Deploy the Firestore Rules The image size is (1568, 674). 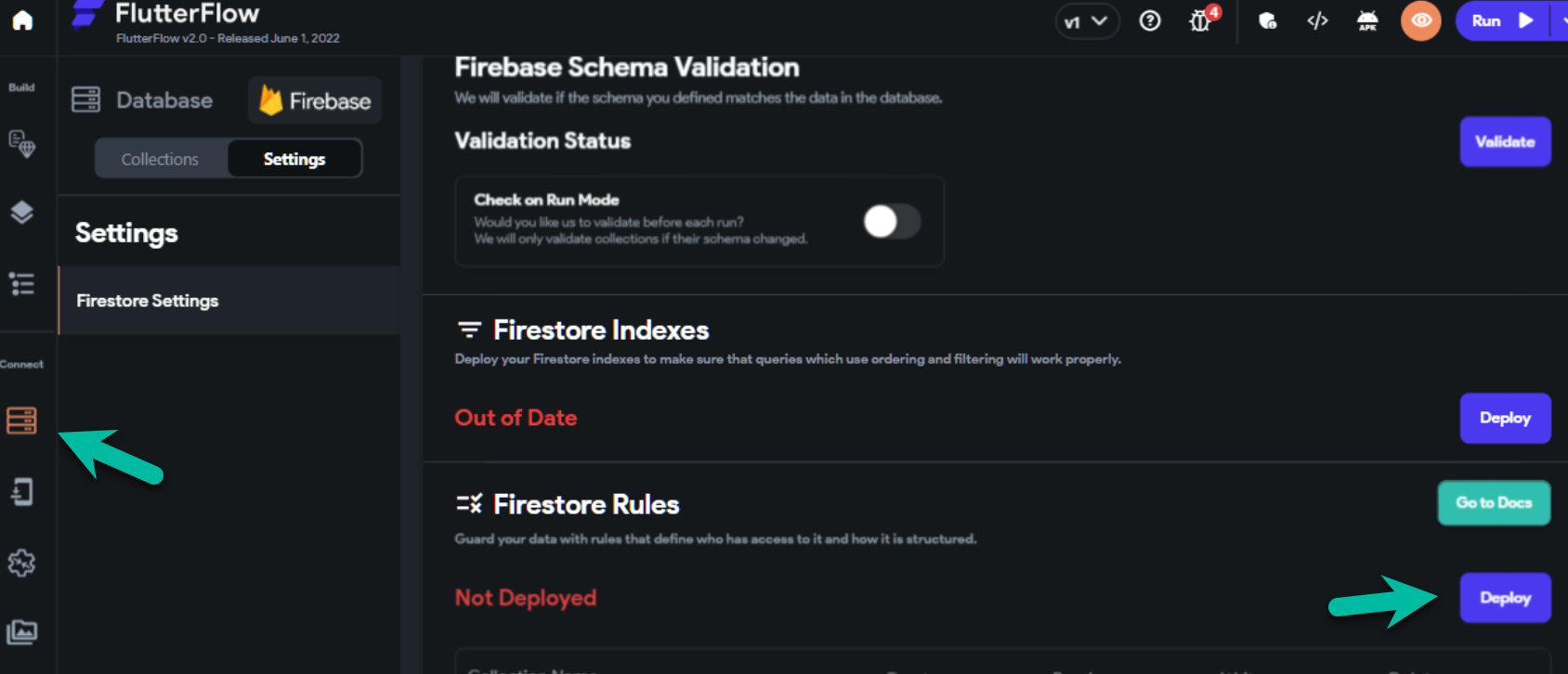click(x=1505, y=598)
